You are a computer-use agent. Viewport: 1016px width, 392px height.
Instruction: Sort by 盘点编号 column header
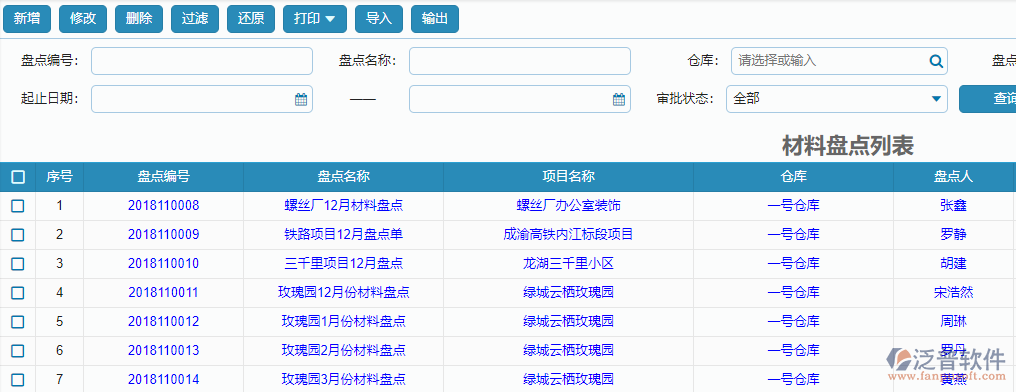163,177
